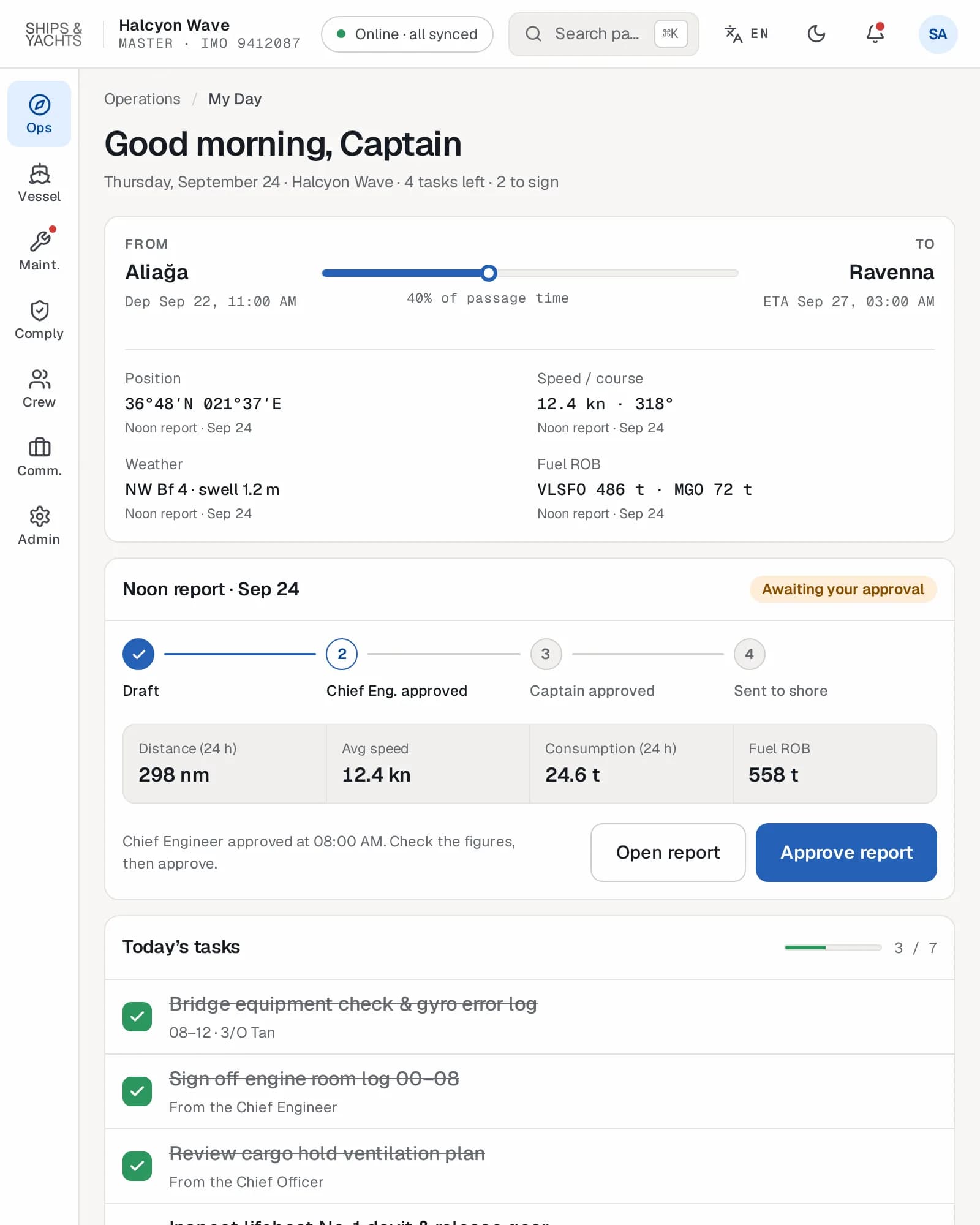Click the Draft completed step icon

point(138,654)
